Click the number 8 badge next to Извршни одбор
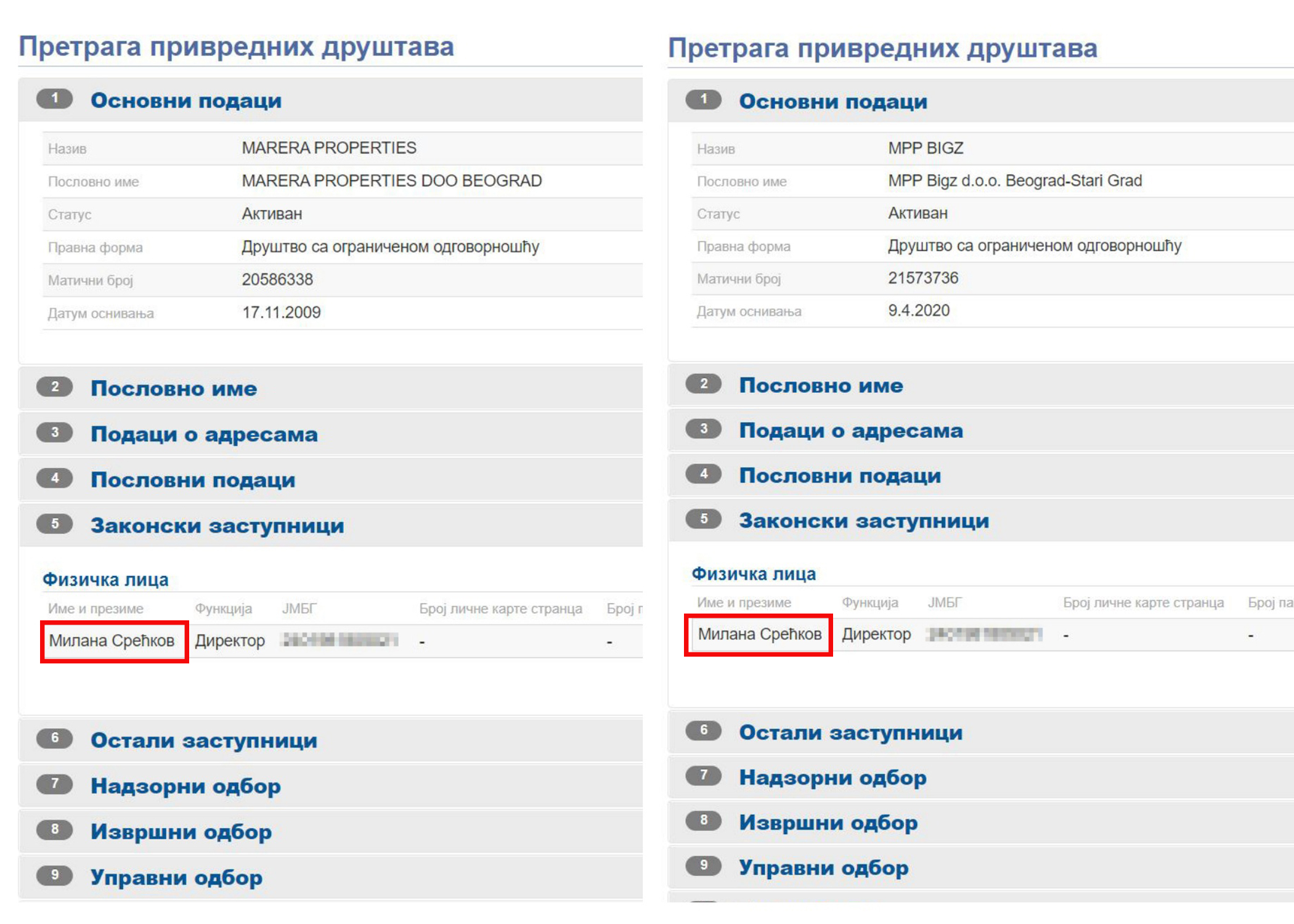This screenshot has width=1294, height=924. (55, 831)
